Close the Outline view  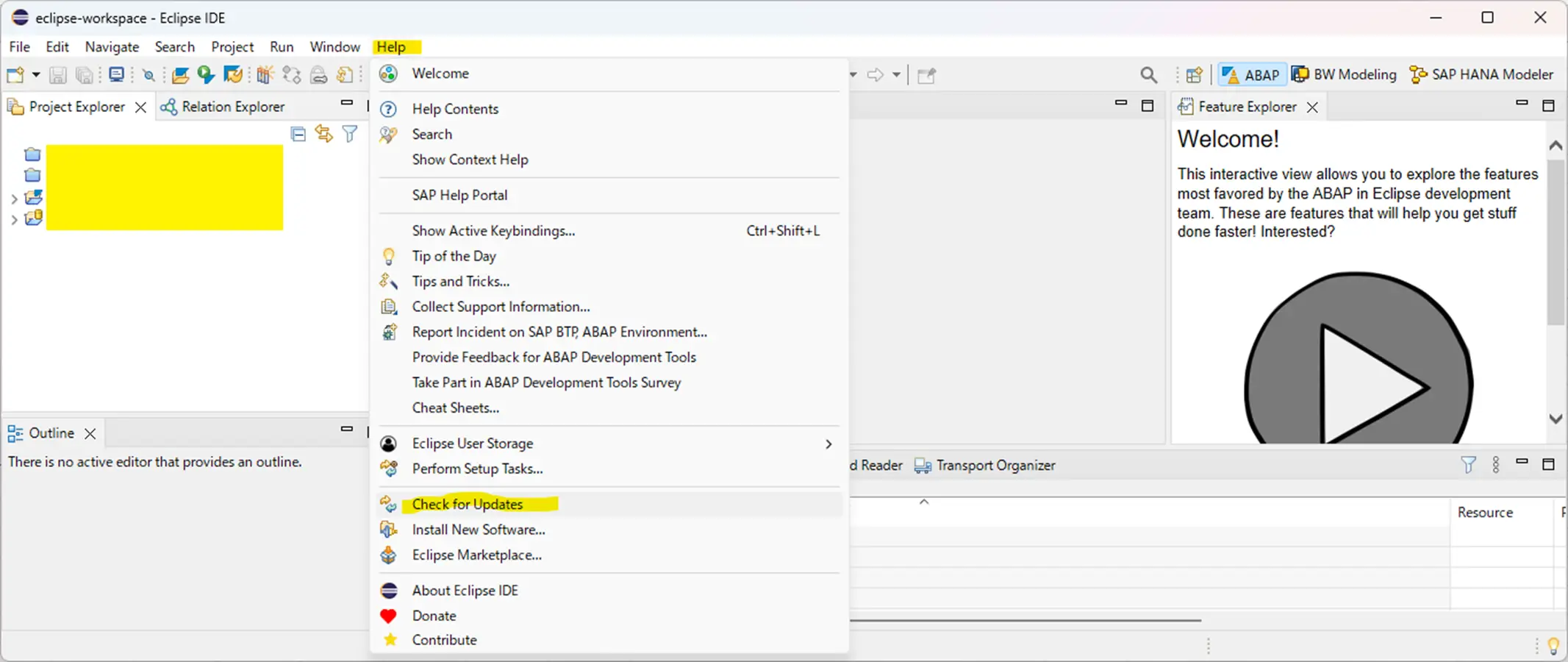point(90,434)
